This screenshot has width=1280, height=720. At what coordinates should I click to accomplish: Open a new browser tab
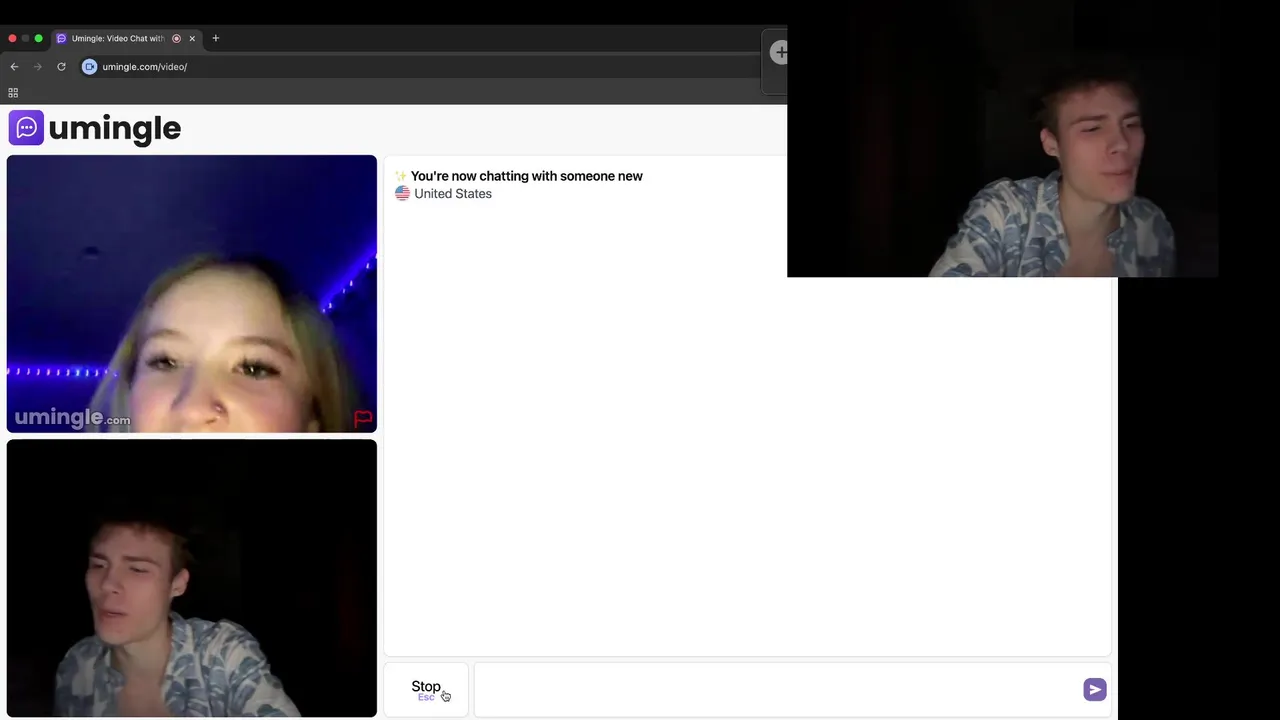215,38
